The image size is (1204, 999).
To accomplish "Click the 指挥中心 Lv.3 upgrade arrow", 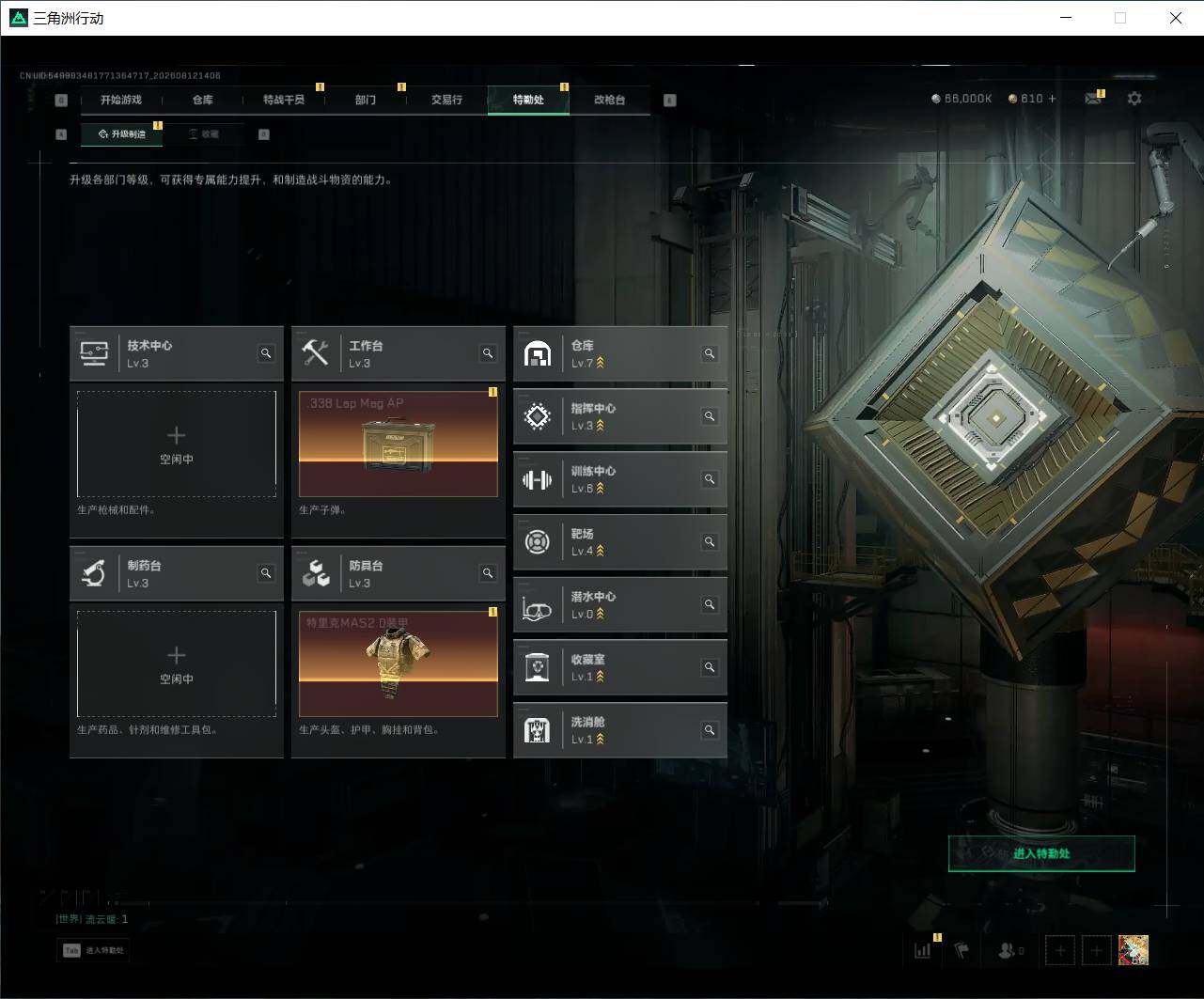I will point(601,426).
